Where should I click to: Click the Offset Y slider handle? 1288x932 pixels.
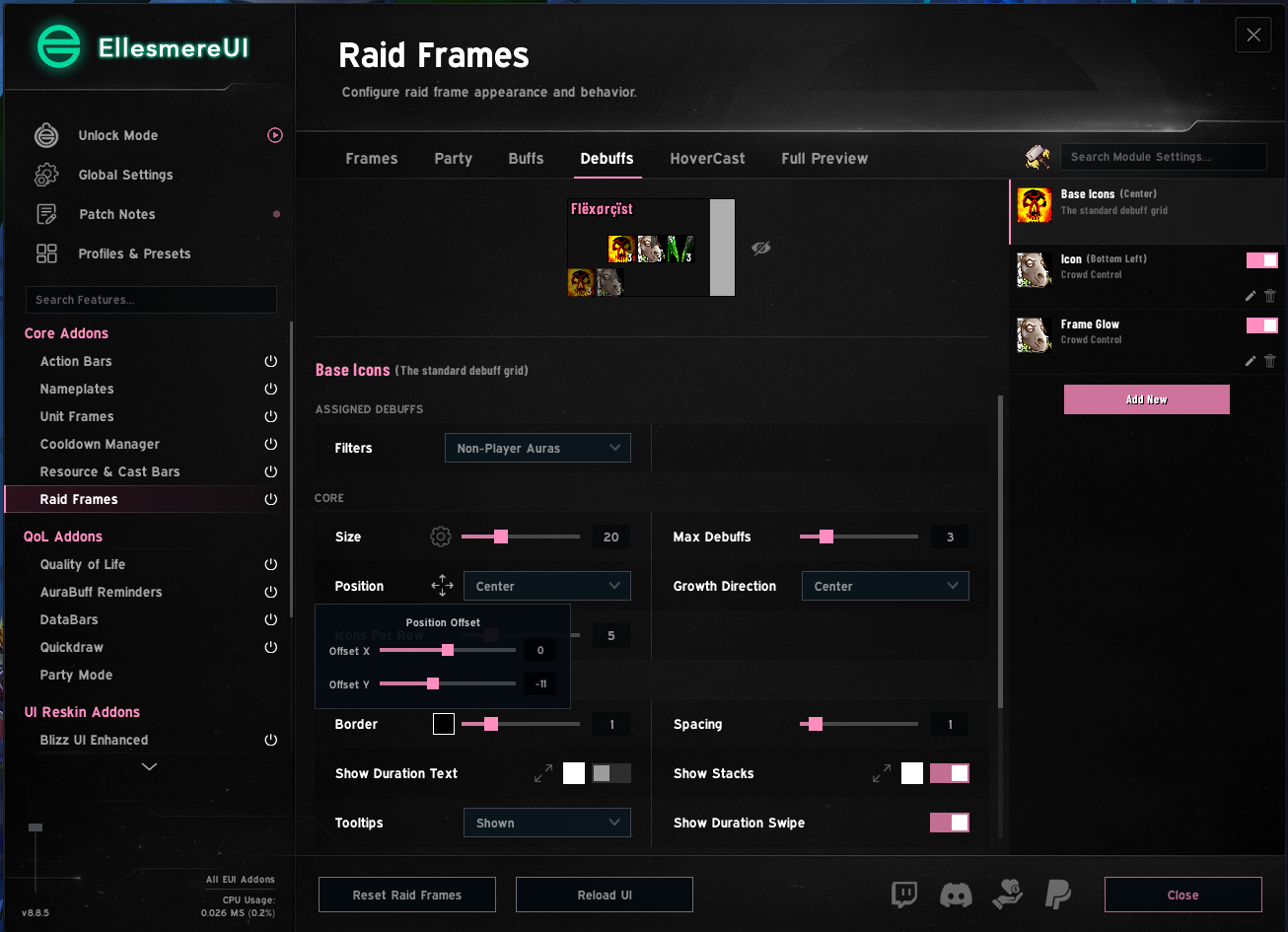(x=433, y=683)
